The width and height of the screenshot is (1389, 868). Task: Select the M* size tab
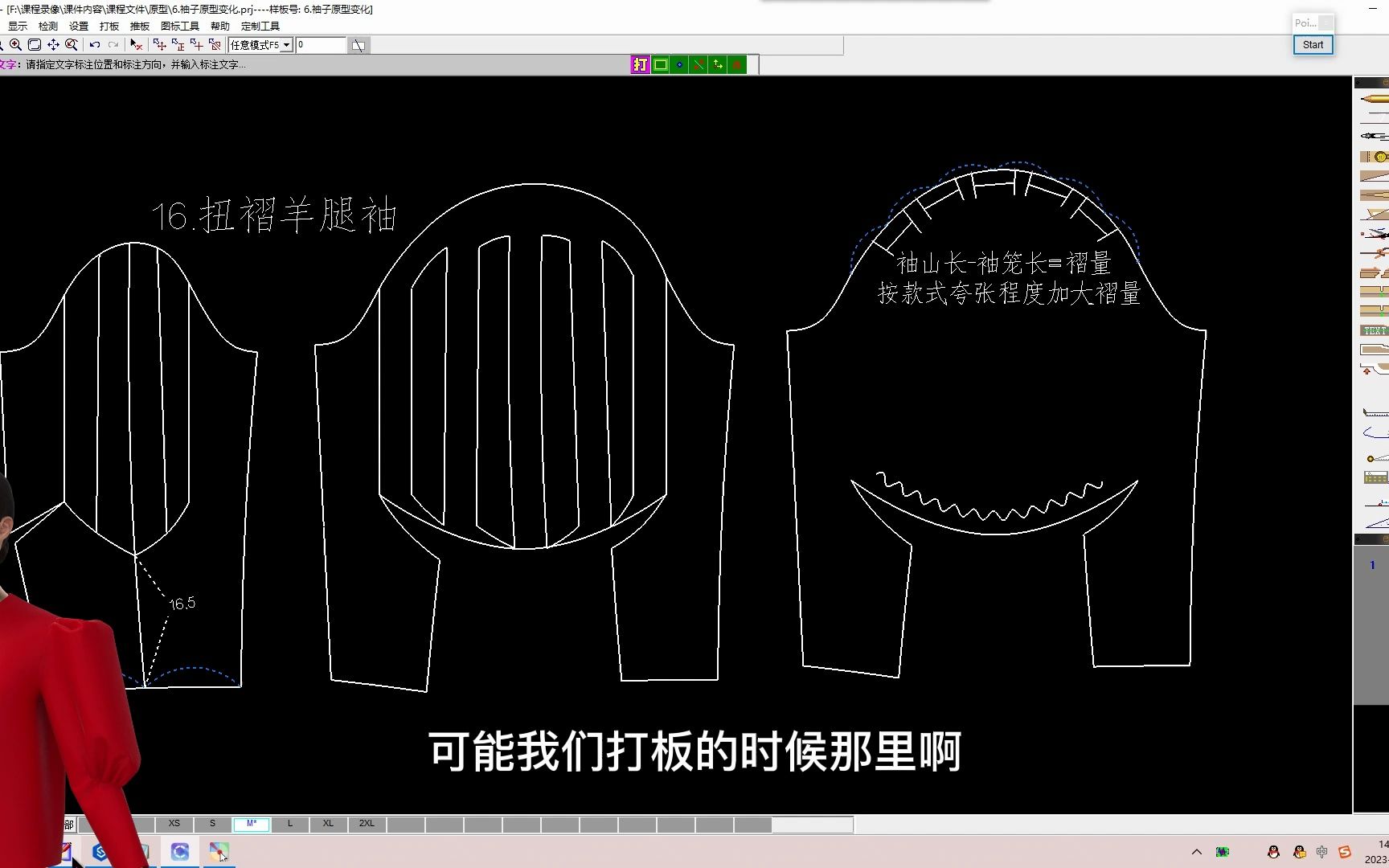pos(252,824)
